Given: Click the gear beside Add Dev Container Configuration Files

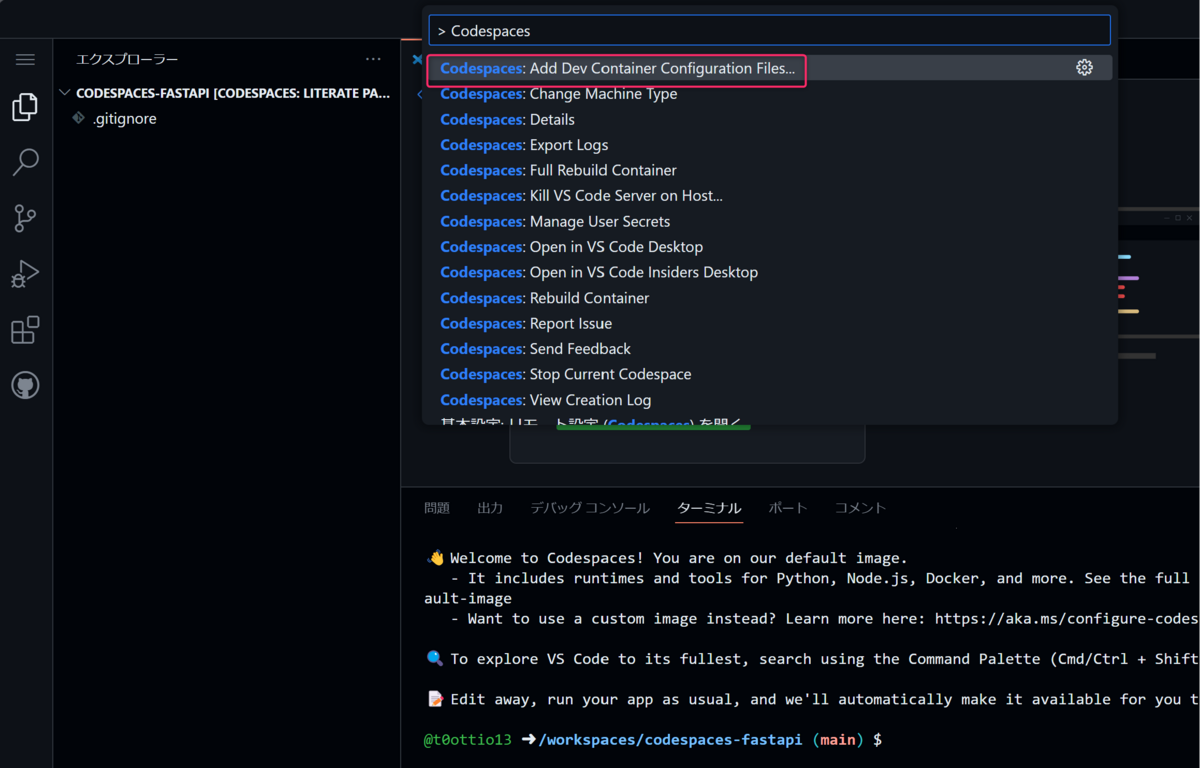Looking at the screenshot, I should [x=1085, y=67].
